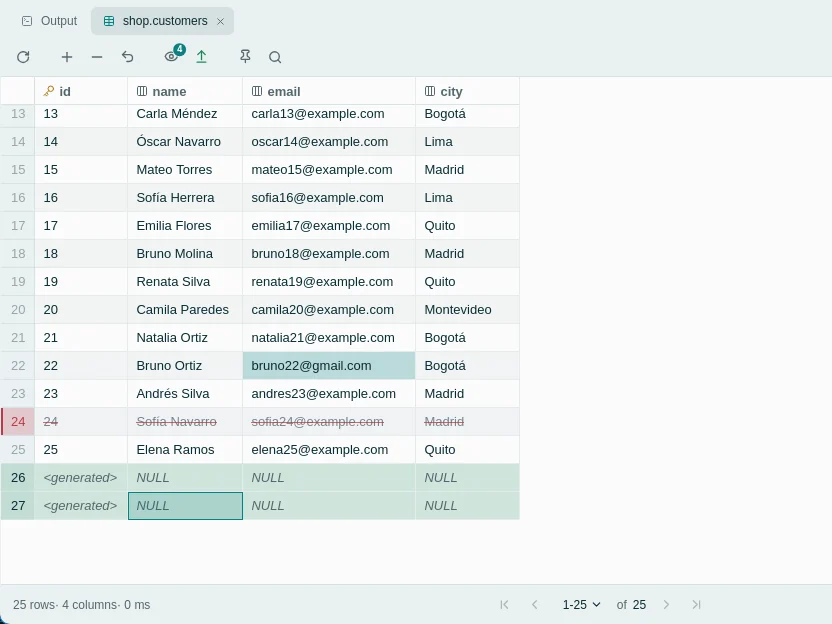Viewport: 832px width, 624px height.
Task: Click the cell 'Carla Méndez'
Action: 185,114
